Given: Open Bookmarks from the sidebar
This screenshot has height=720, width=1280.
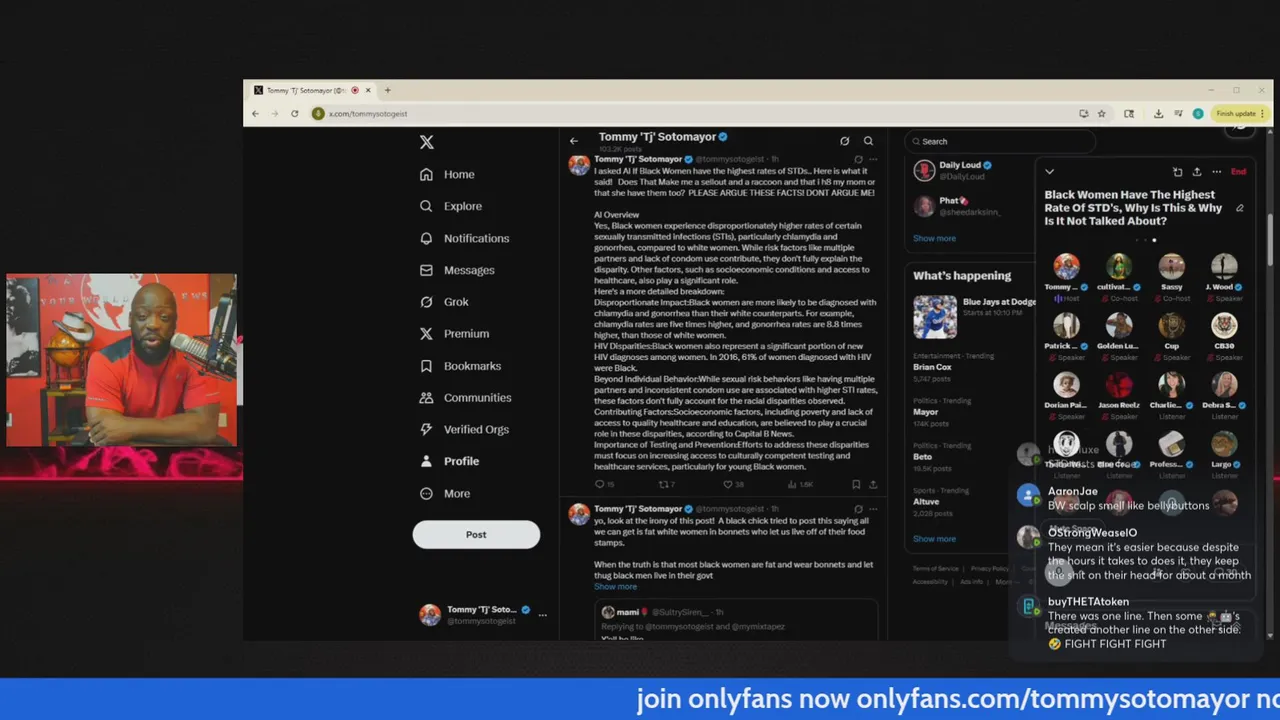Looking at the screenshot, I should [x=460, y=366].
